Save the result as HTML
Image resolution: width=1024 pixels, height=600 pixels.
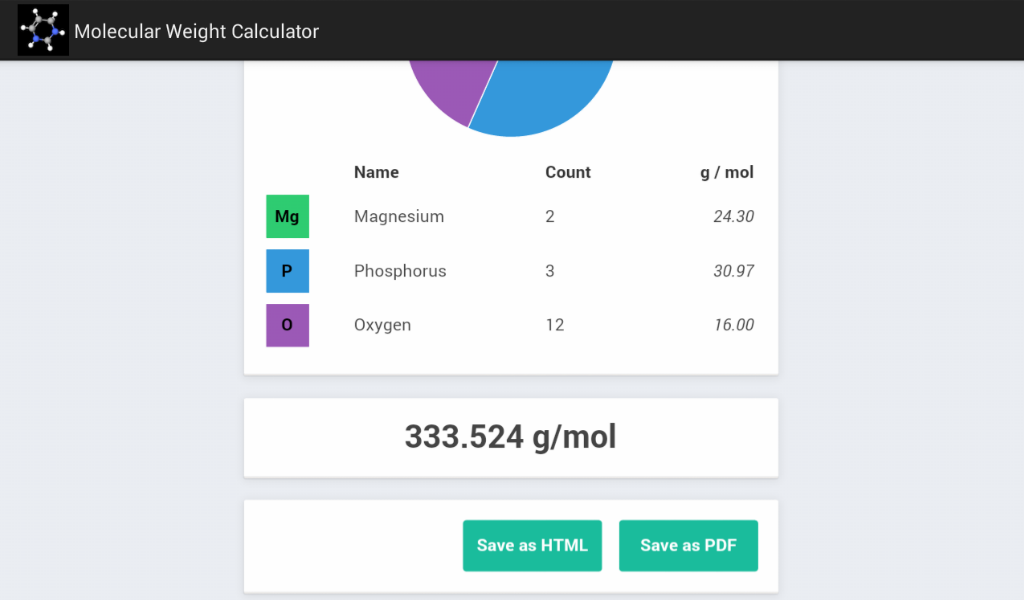point(532,545)
